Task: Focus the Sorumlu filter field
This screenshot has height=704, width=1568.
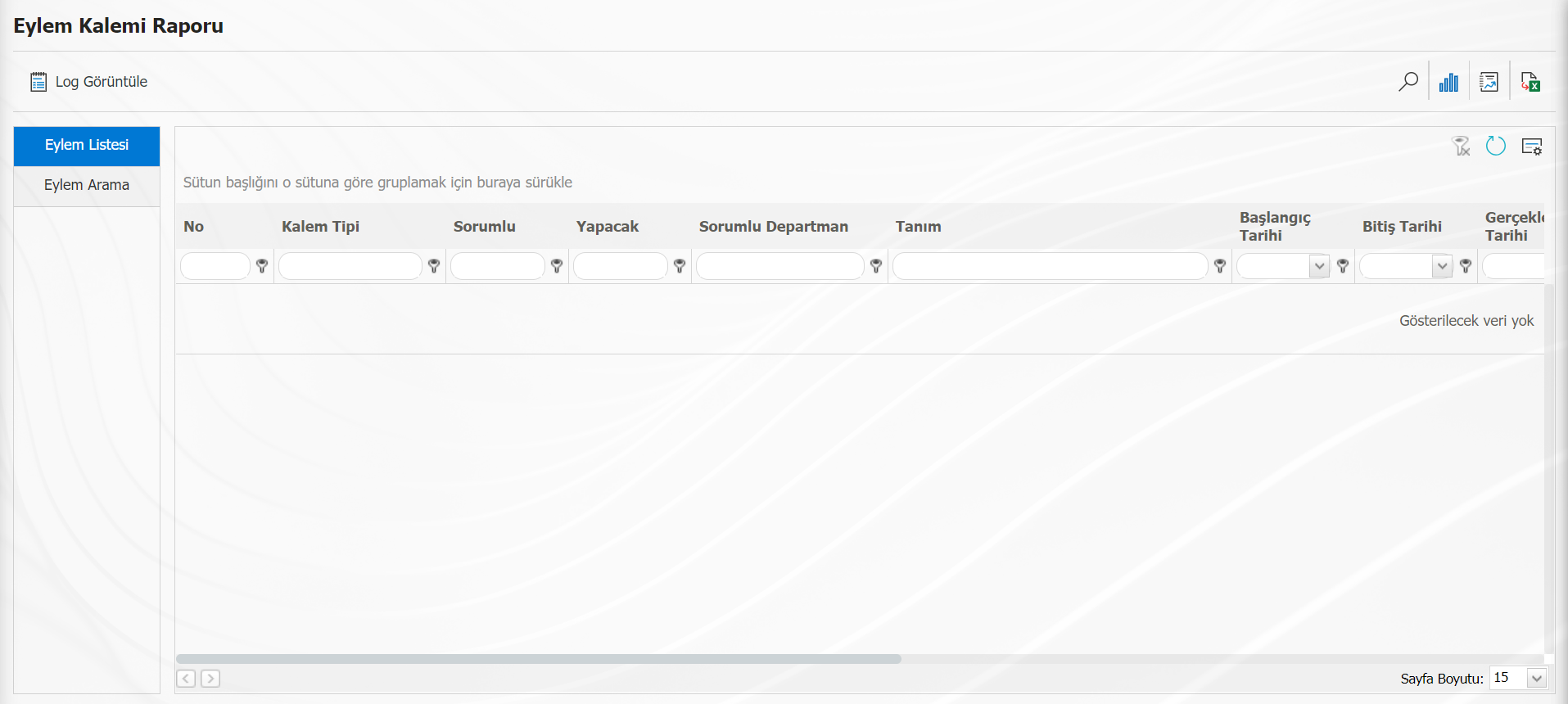Action: (498, 266)
